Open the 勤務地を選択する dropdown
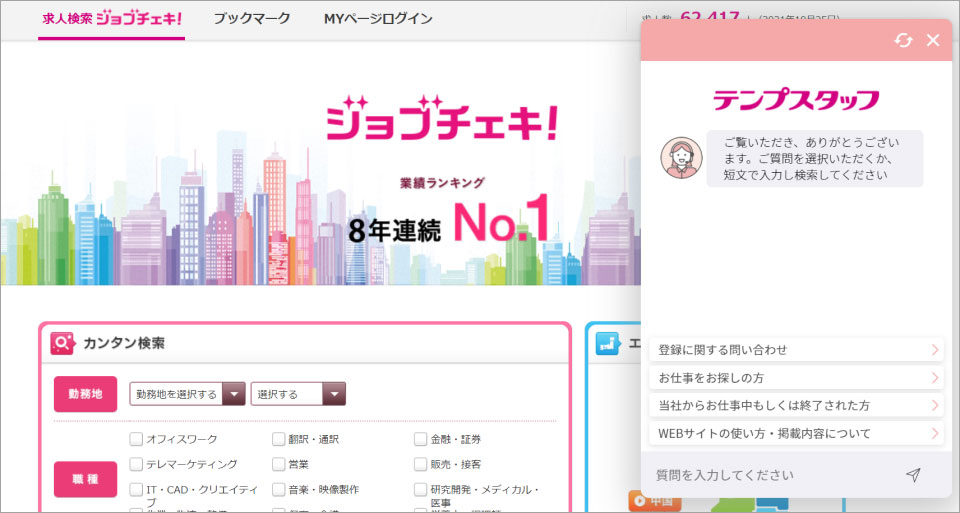960x513 pixels. click(x=187, y=394)
